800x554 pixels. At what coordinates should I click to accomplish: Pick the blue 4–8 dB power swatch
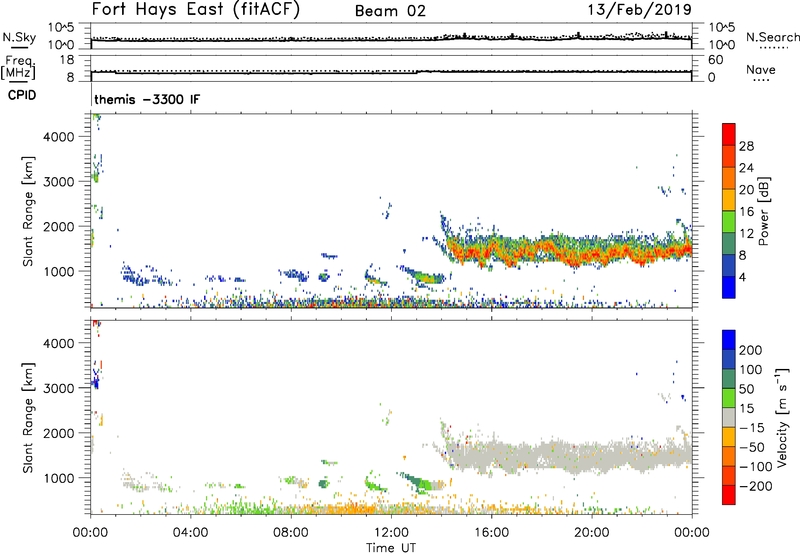click(729, 265)
